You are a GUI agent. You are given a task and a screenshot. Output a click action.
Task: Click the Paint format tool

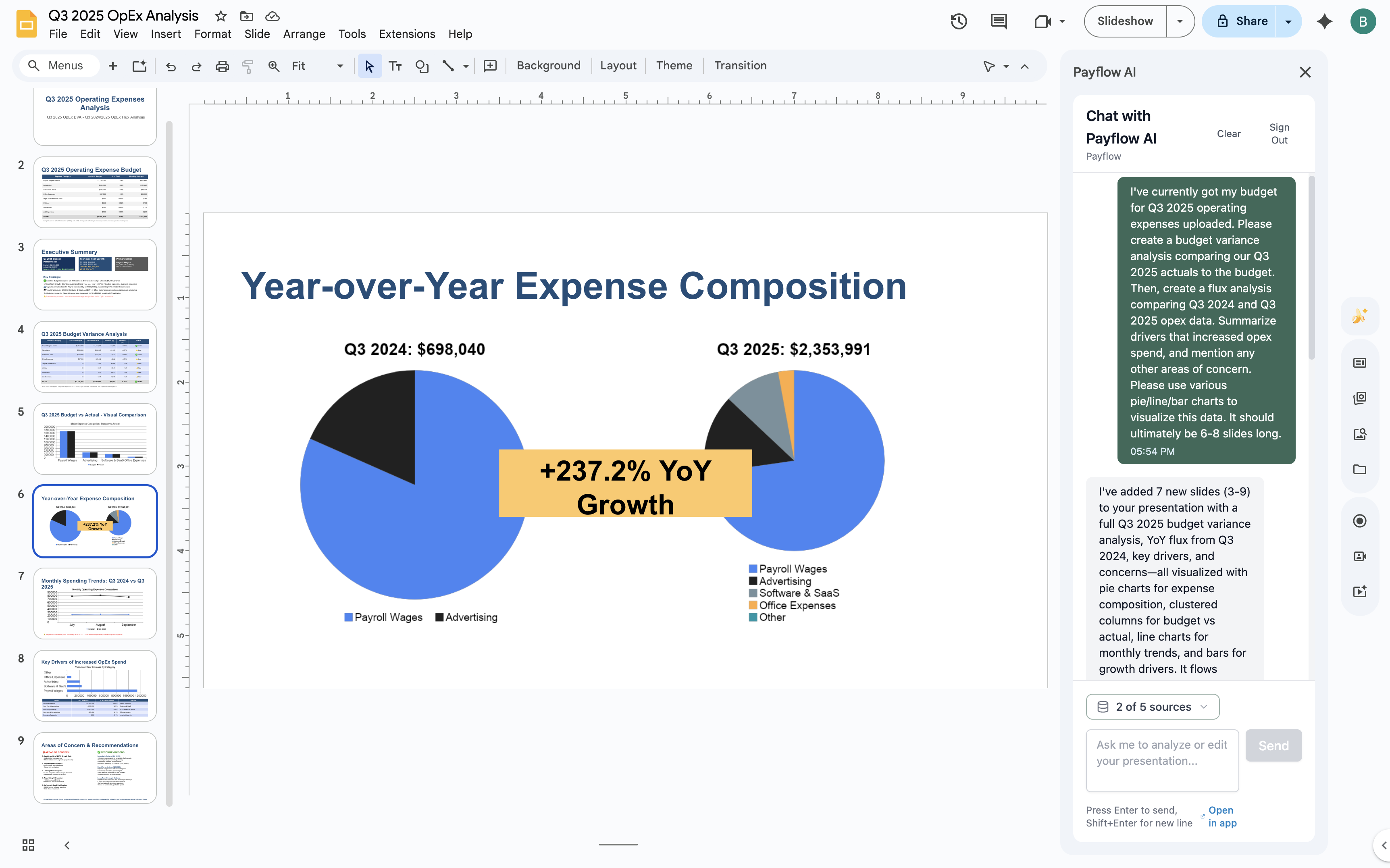[x=248, y=65]
